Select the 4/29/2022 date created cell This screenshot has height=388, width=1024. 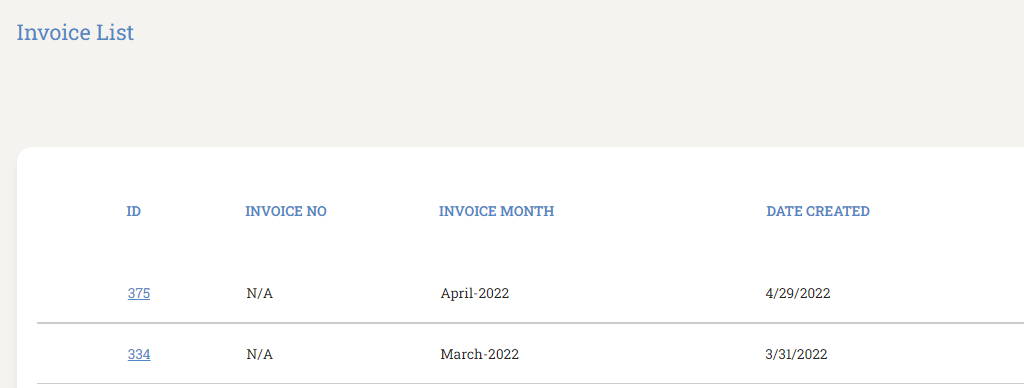797,294
